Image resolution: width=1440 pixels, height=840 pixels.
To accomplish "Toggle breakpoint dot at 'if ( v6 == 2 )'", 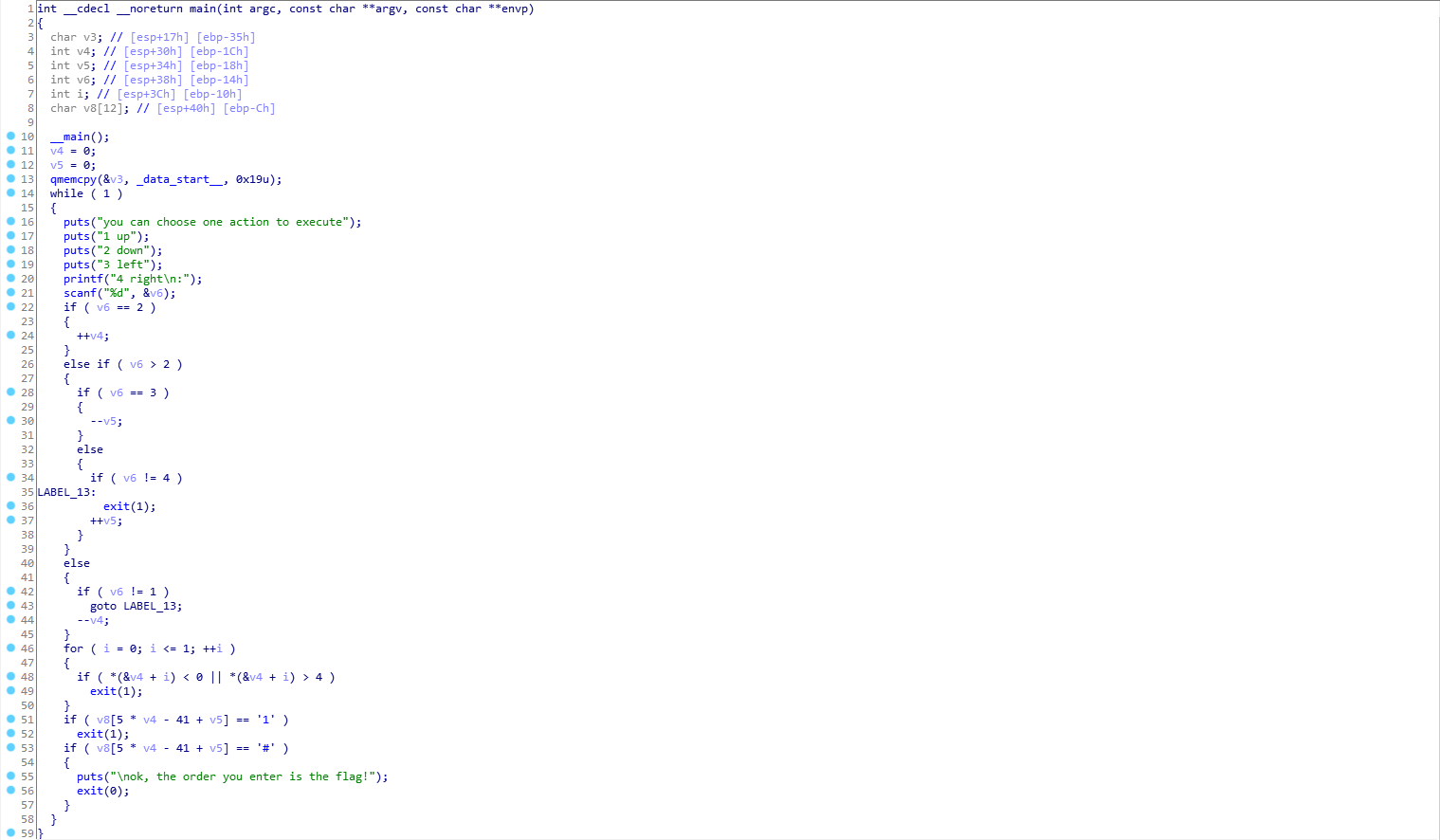I will point(10,306).
